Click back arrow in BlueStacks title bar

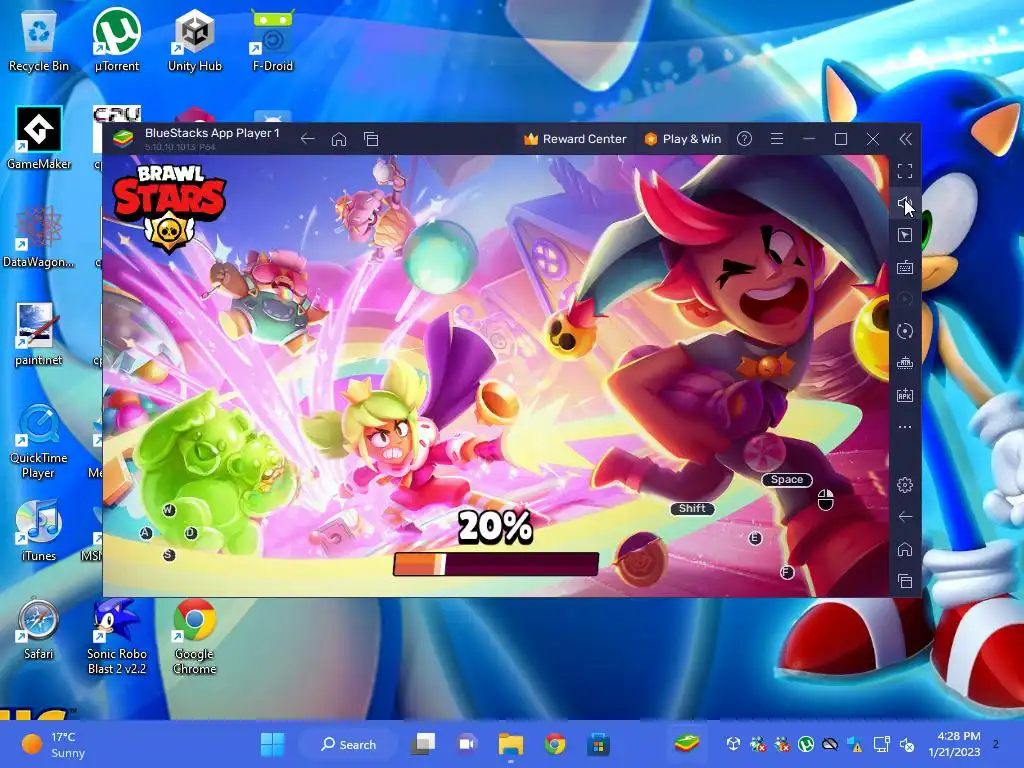click(307, 138)
